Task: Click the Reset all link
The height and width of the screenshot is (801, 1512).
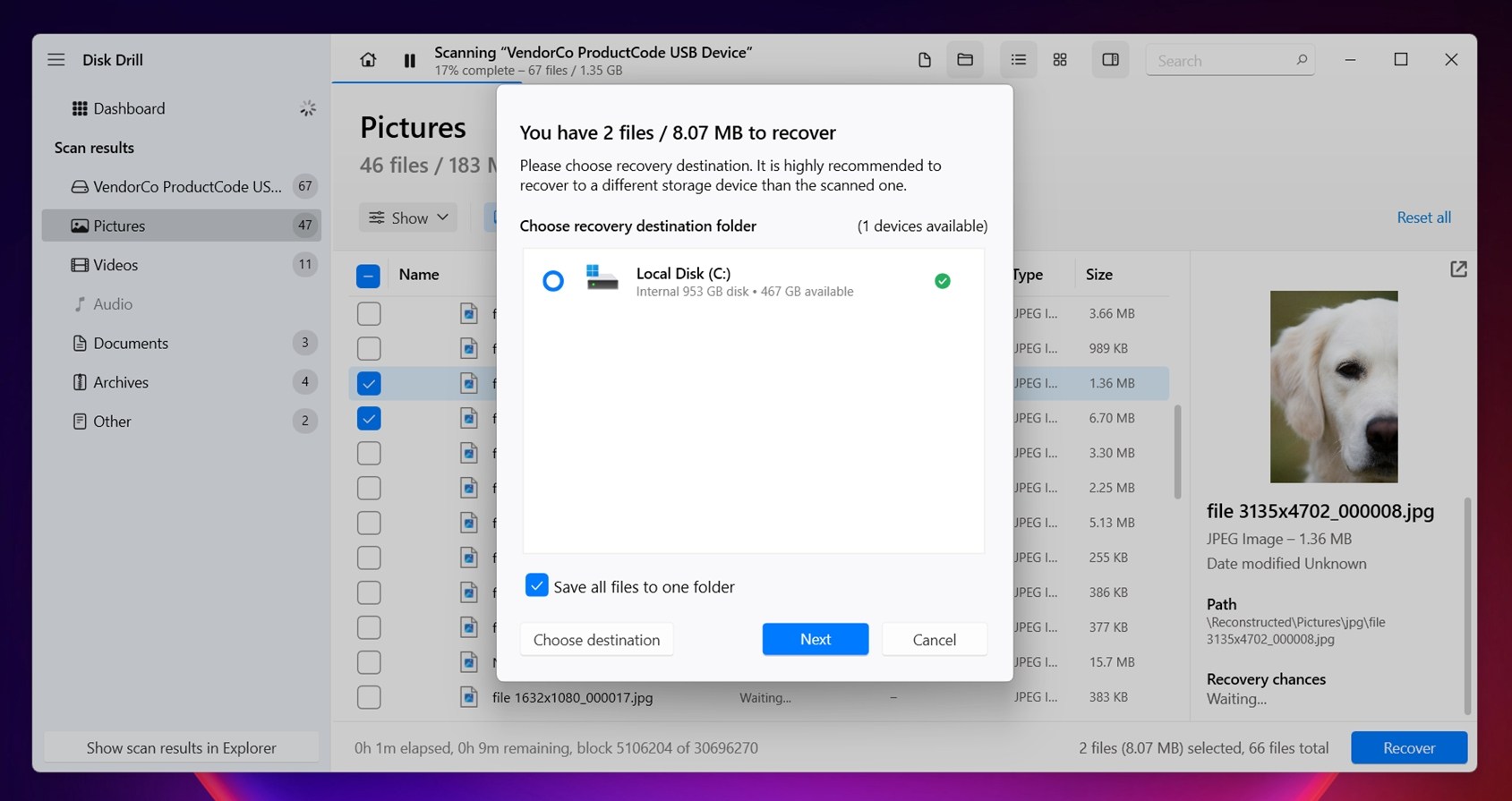Action: point(1423,217)
